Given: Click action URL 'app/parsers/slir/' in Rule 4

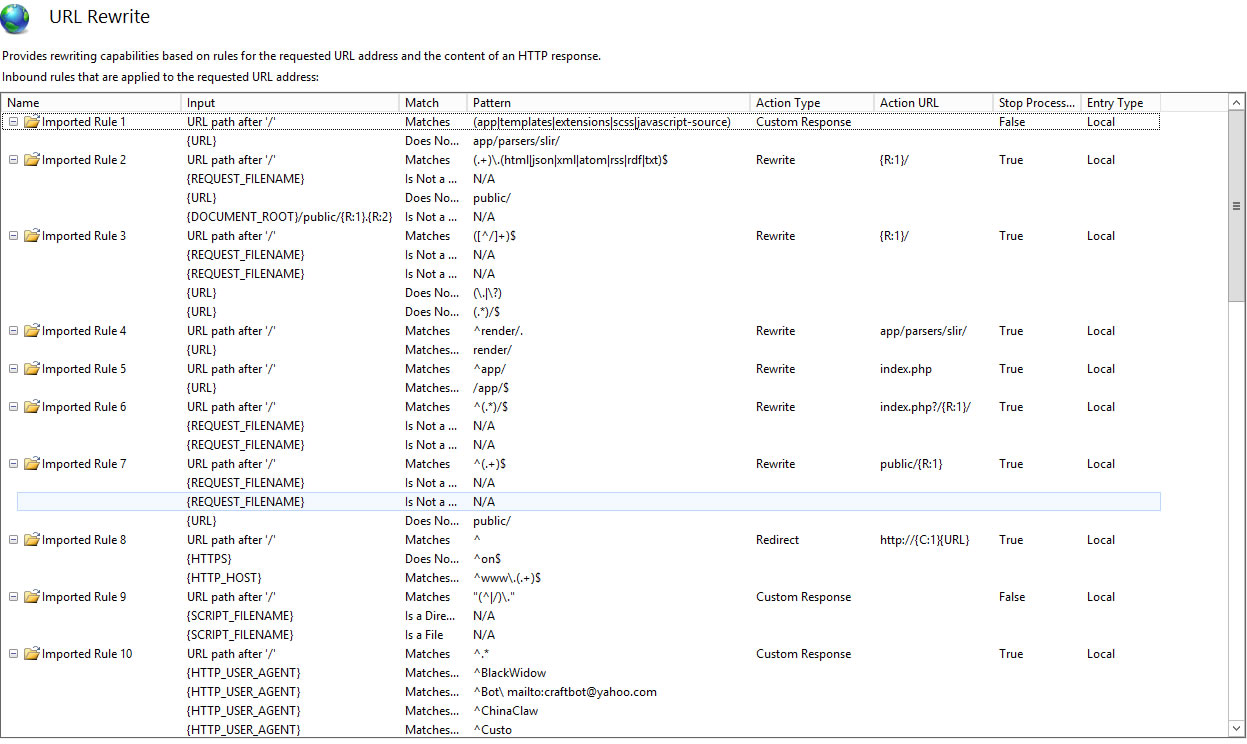Looking at the screenshot, I should click(x=923, y=331).
